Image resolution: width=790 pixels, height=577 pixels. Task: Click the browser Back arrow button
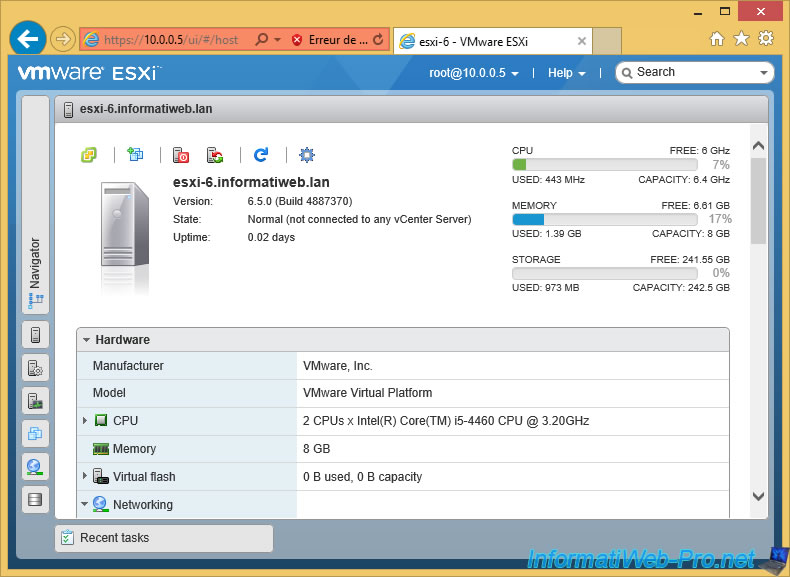pyautogui.click(x=28, y=39)
